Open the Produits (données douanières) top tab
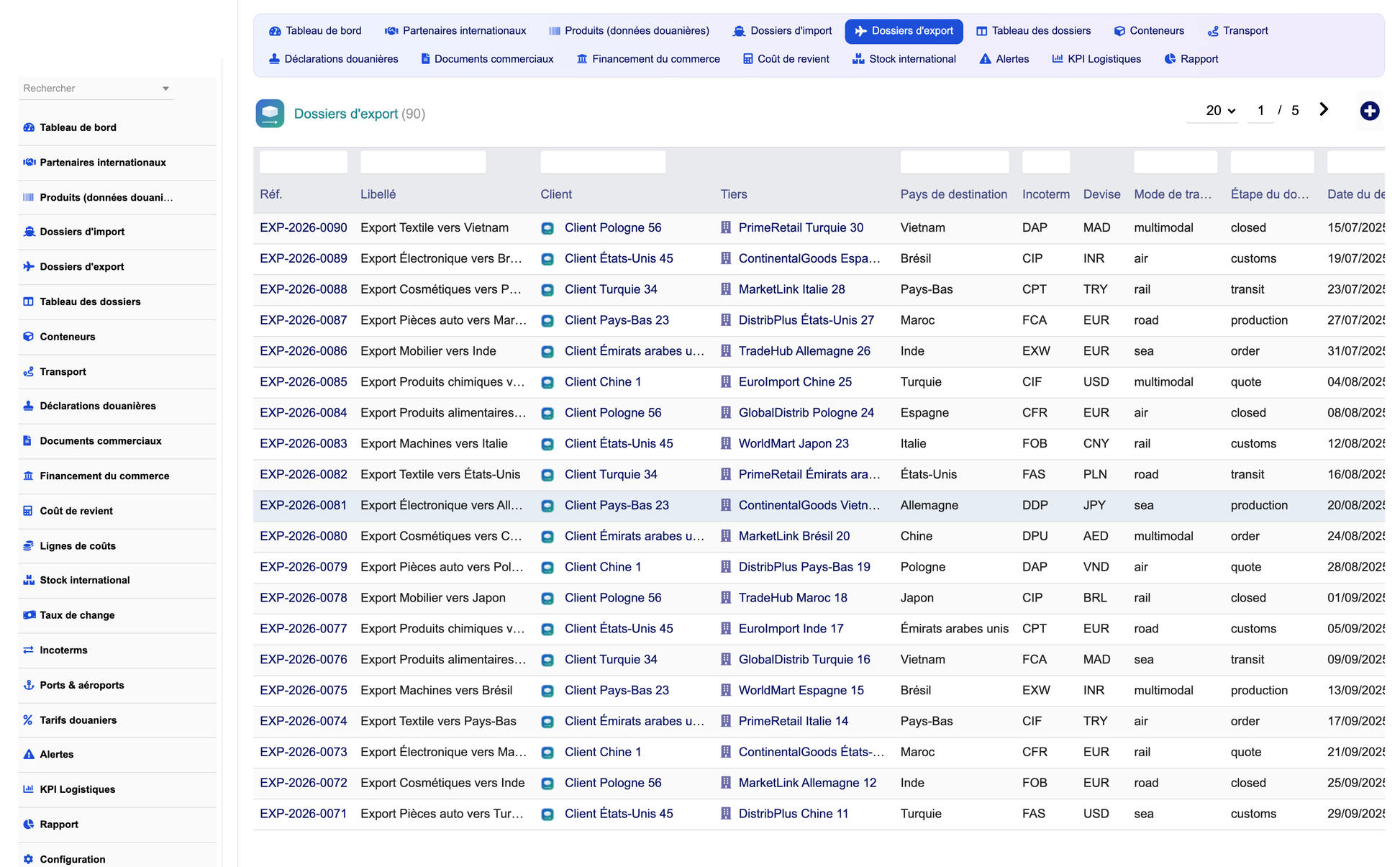 tap(629, 31)
